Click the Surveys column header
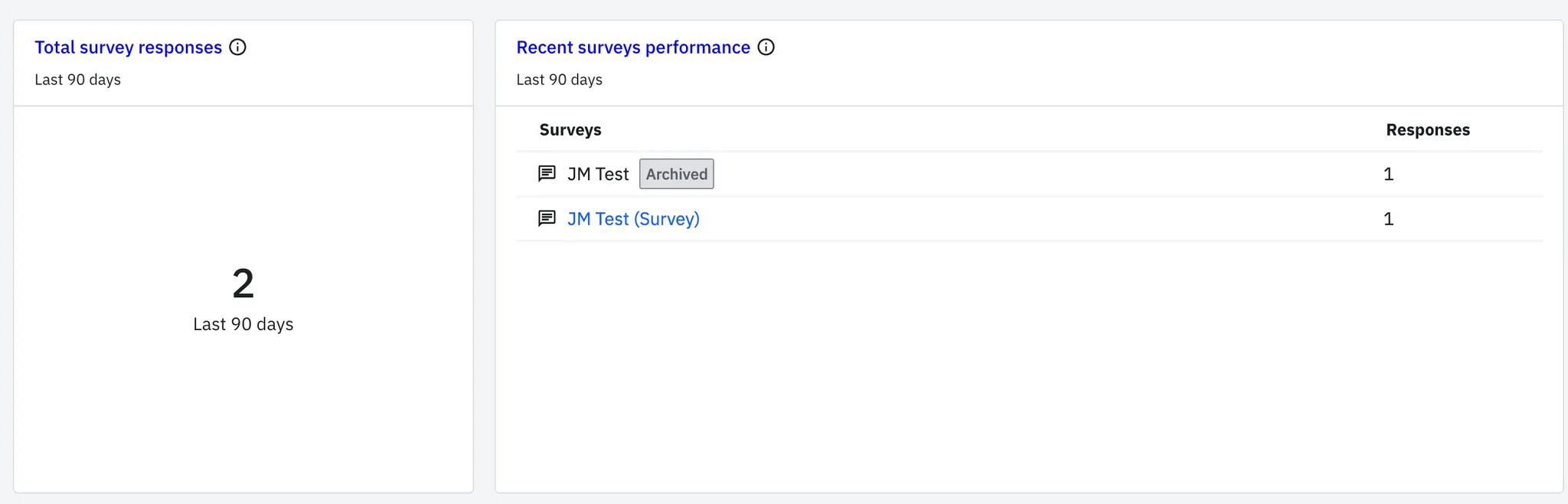 570,130
